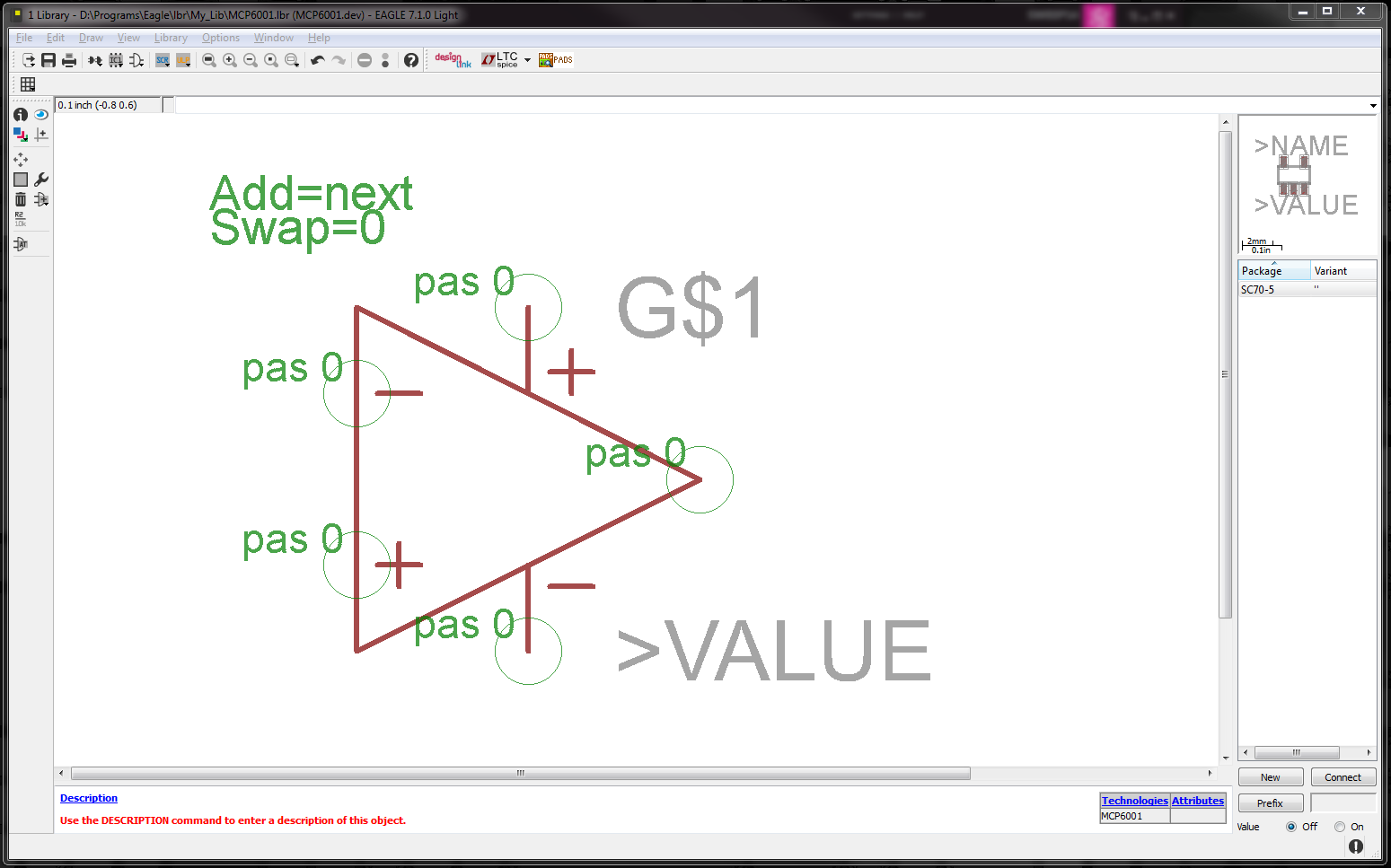1391x868 pixels.
Task: Toggle the Show eye tool
Action: [x=41, y=115]
